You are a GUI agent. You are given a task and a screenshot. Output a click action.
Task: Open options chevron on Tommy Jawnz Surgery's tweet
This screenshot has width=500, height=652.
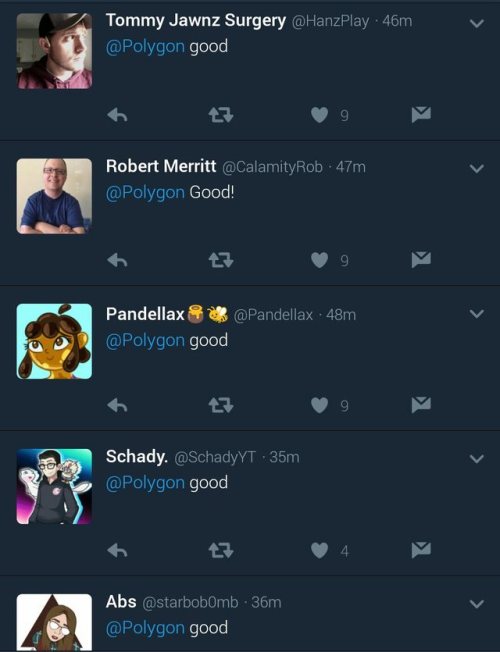[477, 23]
